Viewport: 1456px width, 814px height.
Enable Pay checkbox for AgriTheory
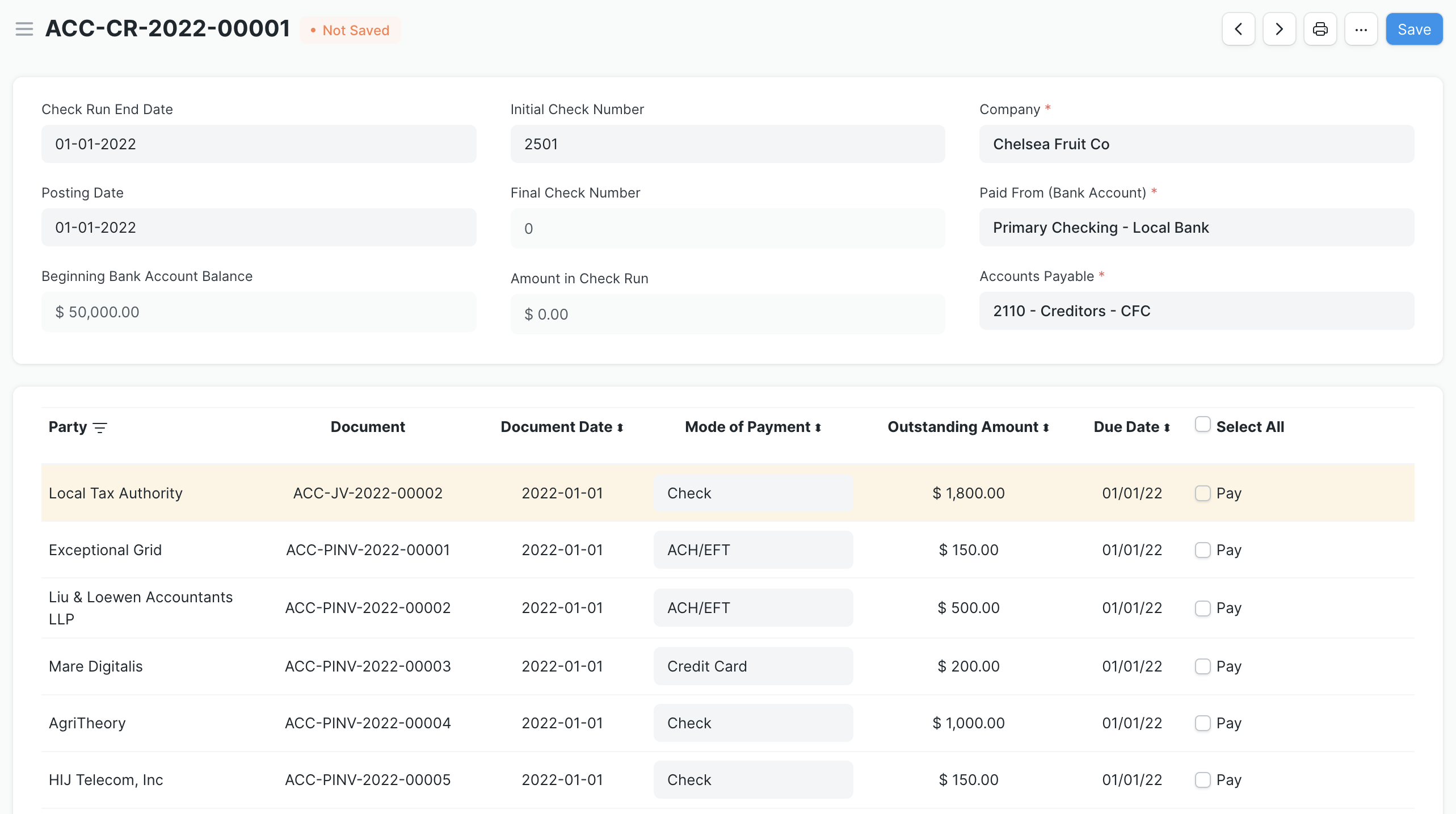point(1202,723)
